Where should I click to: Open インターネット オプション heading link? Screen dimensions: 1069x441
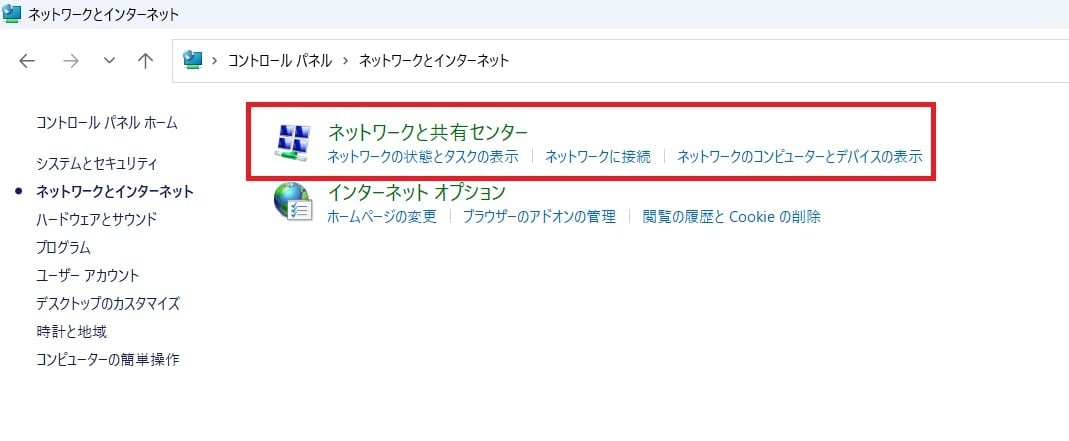(417, 192)
